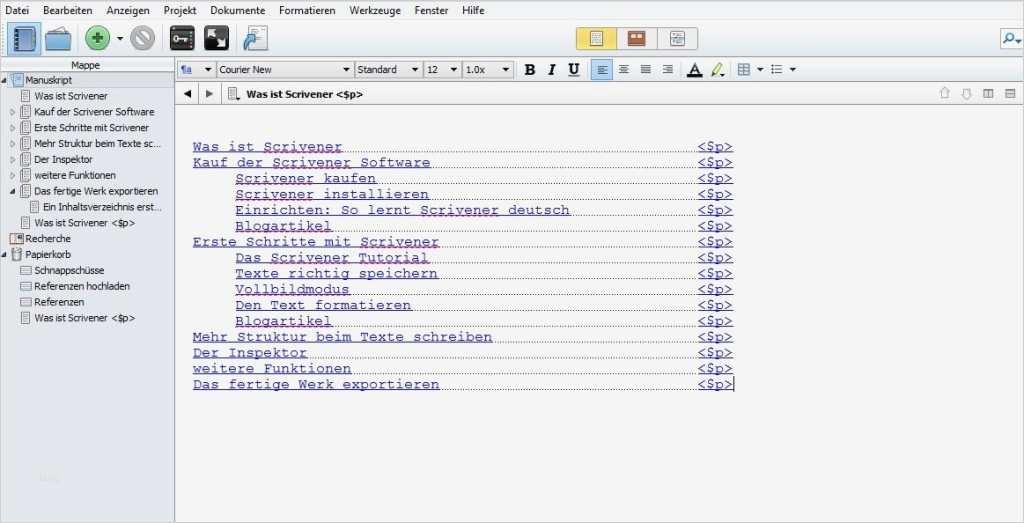
Task: Enter full screen composition mode
Action: (x=216, y=39)
